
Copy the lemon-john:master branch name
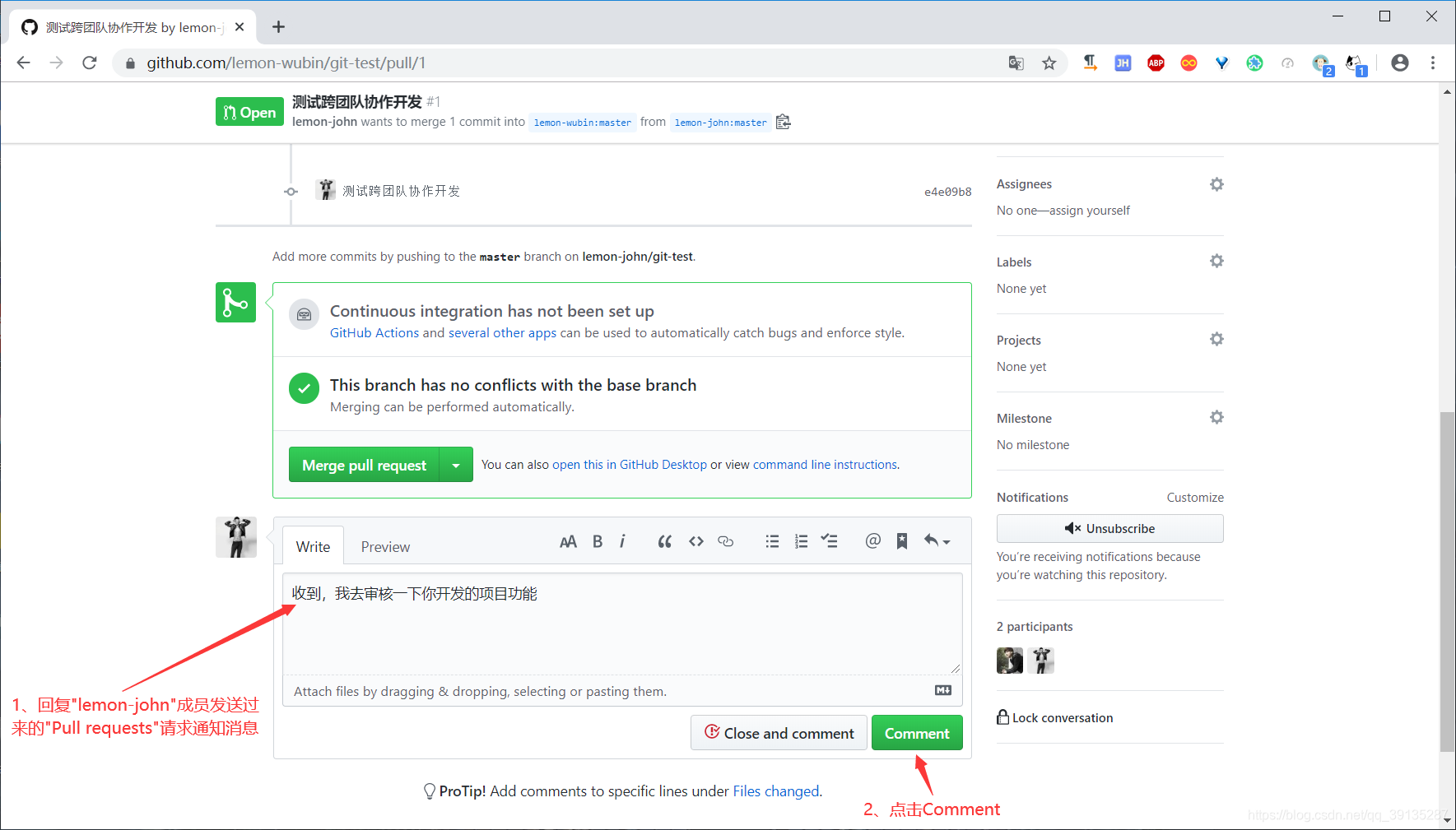tap(784, 122)
